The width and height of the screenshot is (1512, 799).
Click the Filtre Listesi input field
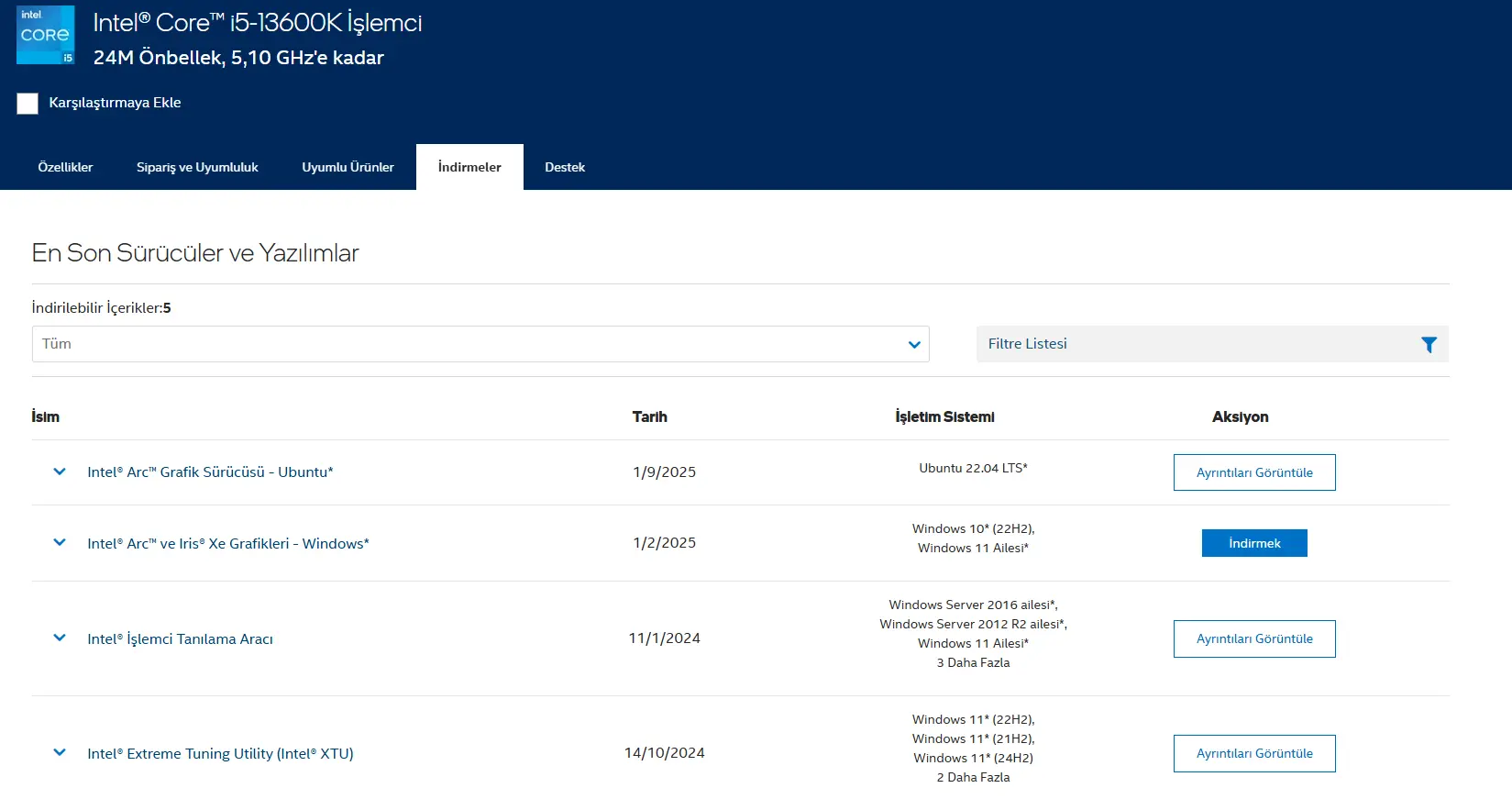1212,344
